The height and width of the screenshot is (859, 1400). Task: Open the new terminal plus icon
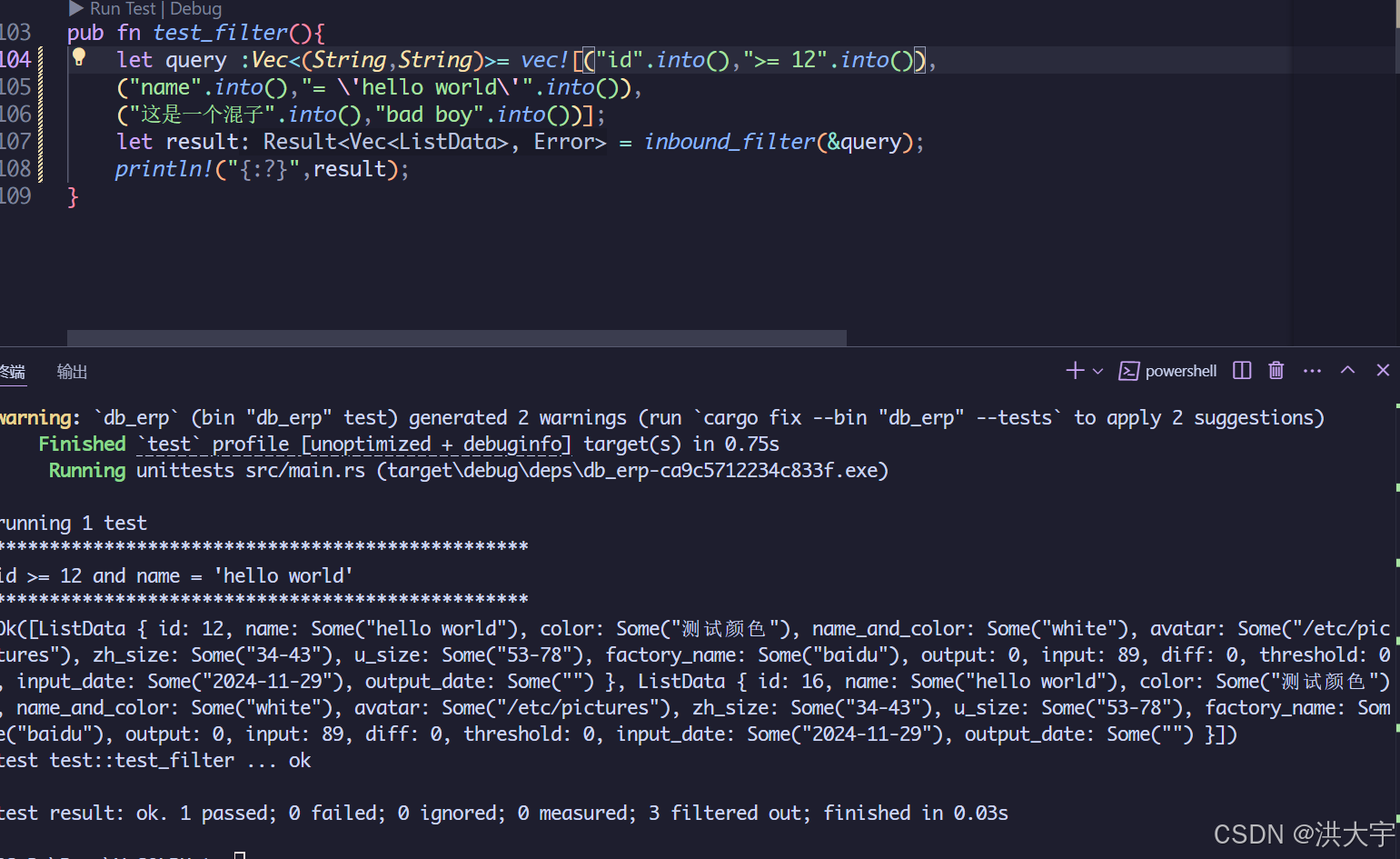click(1075, 371)
